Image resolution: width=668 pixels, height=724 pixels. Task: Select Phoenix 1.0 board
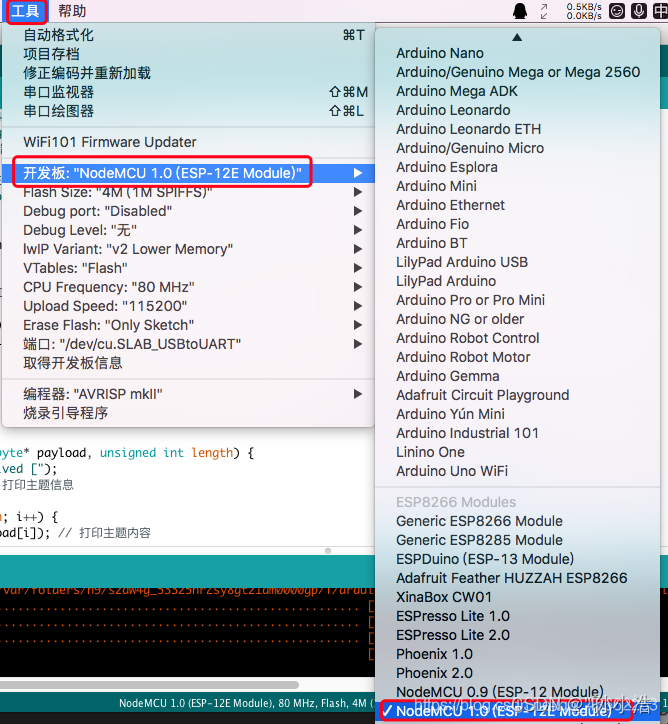coord(518,654)
